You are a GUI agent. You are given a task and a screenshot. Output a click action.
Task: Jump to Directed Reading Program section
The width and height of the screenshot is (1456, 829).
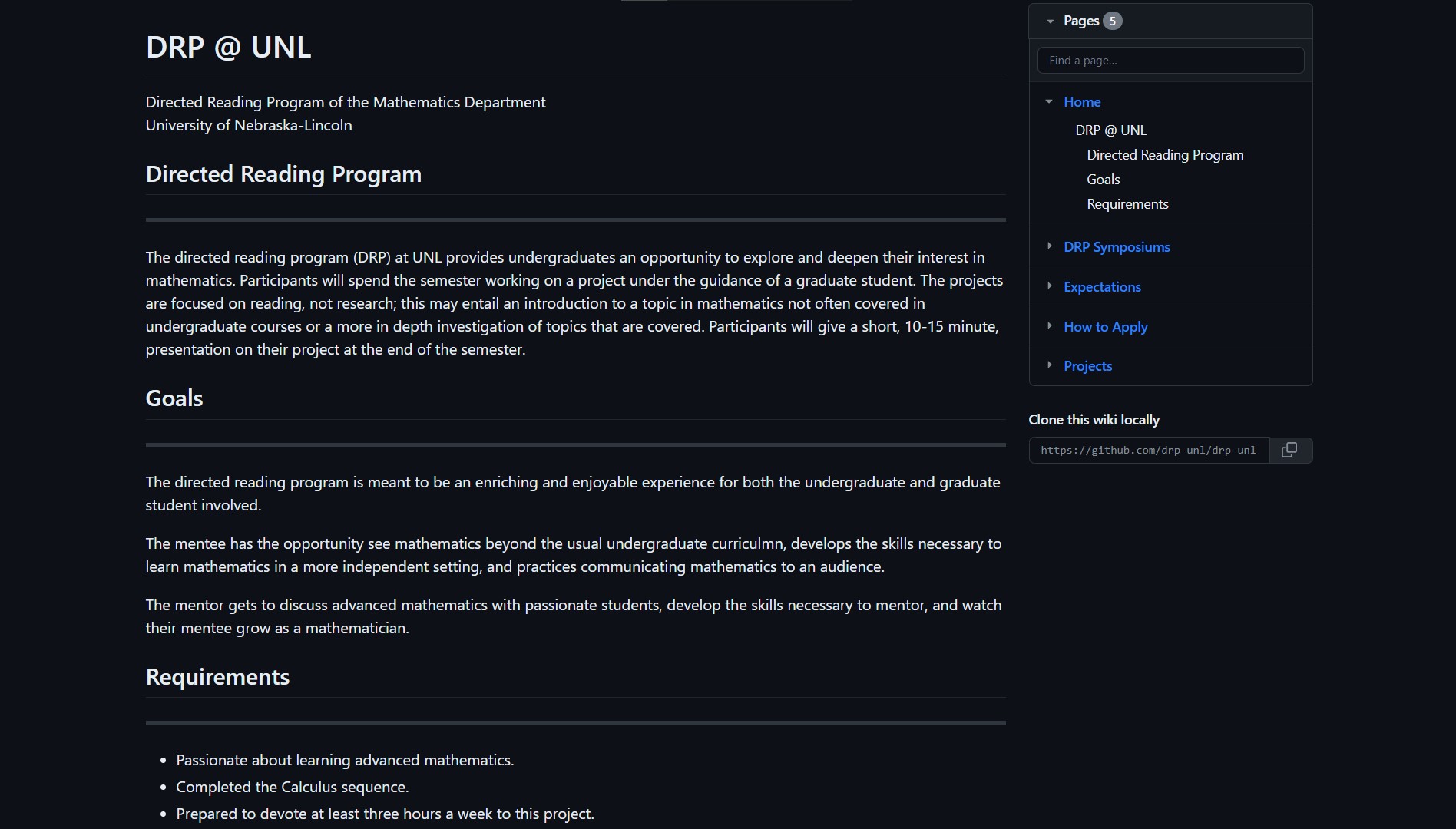click(1164, 155)
